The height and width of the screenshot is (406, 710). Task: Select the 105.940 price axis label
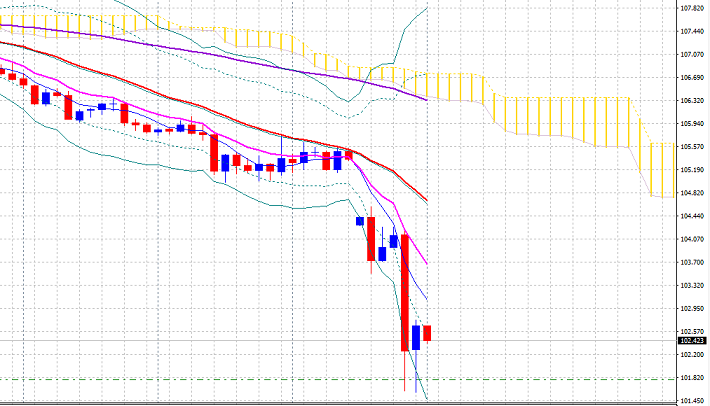pos(692,124)
